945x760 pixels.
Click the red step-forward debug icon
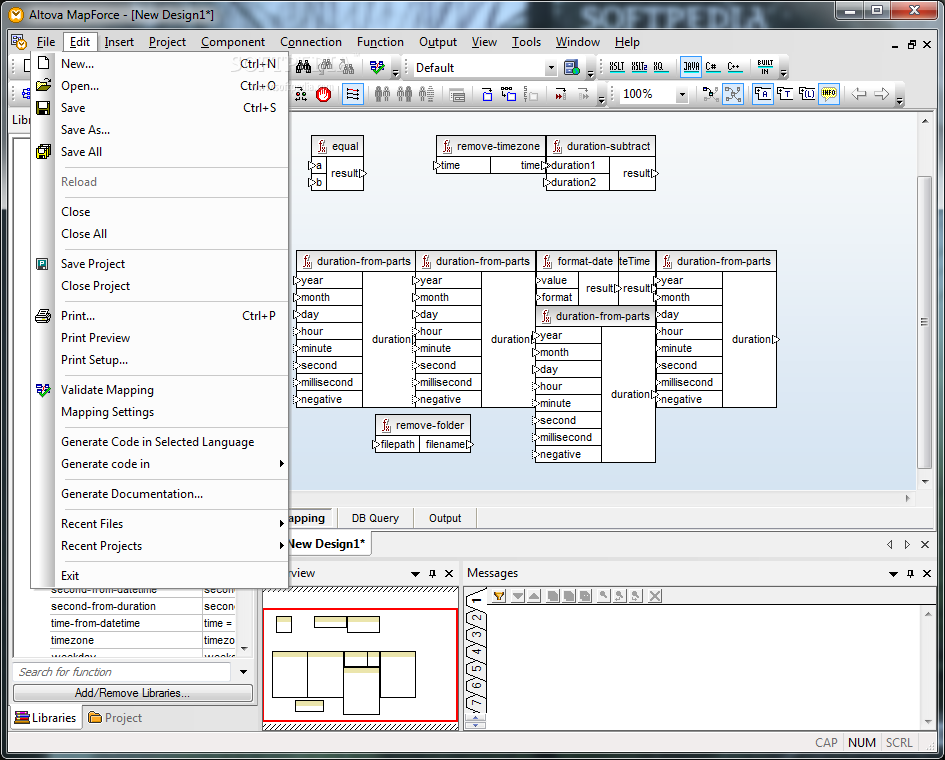pos(560,95)
